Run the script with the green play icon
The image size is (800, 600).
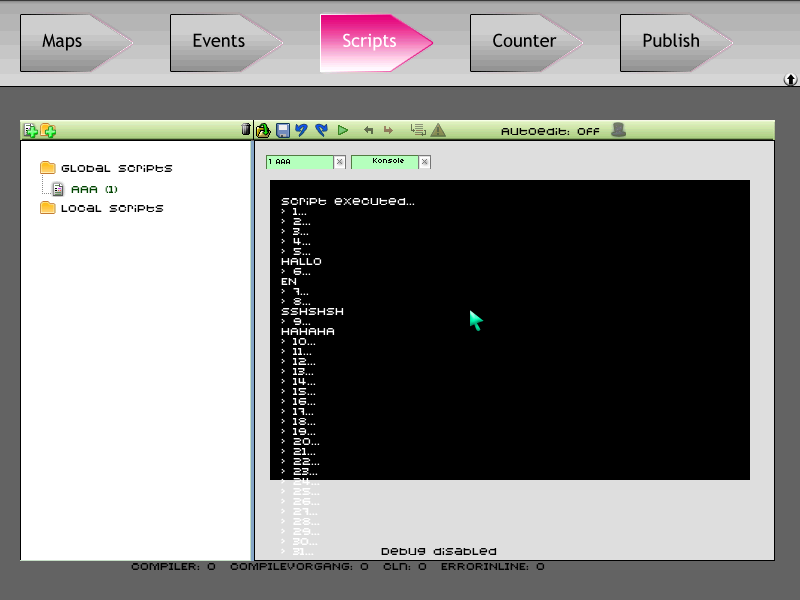343,131
